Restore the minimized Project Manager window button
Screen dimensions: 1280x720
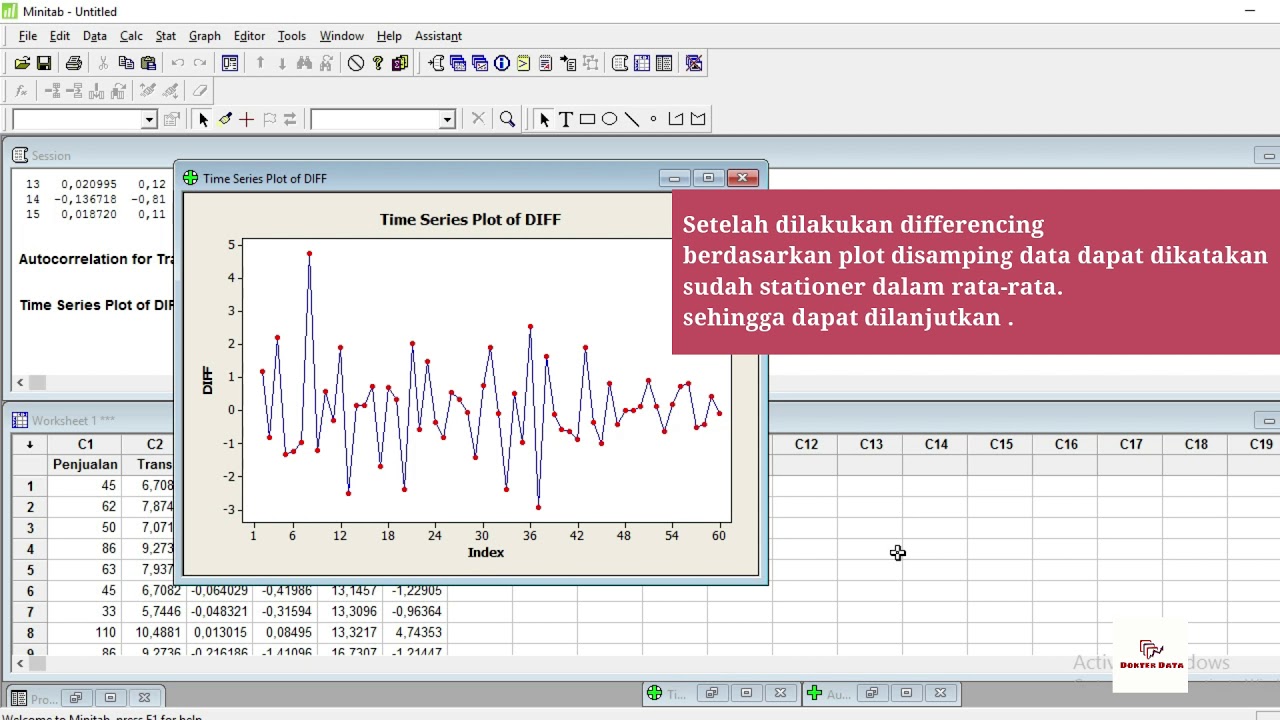(75, 697)
